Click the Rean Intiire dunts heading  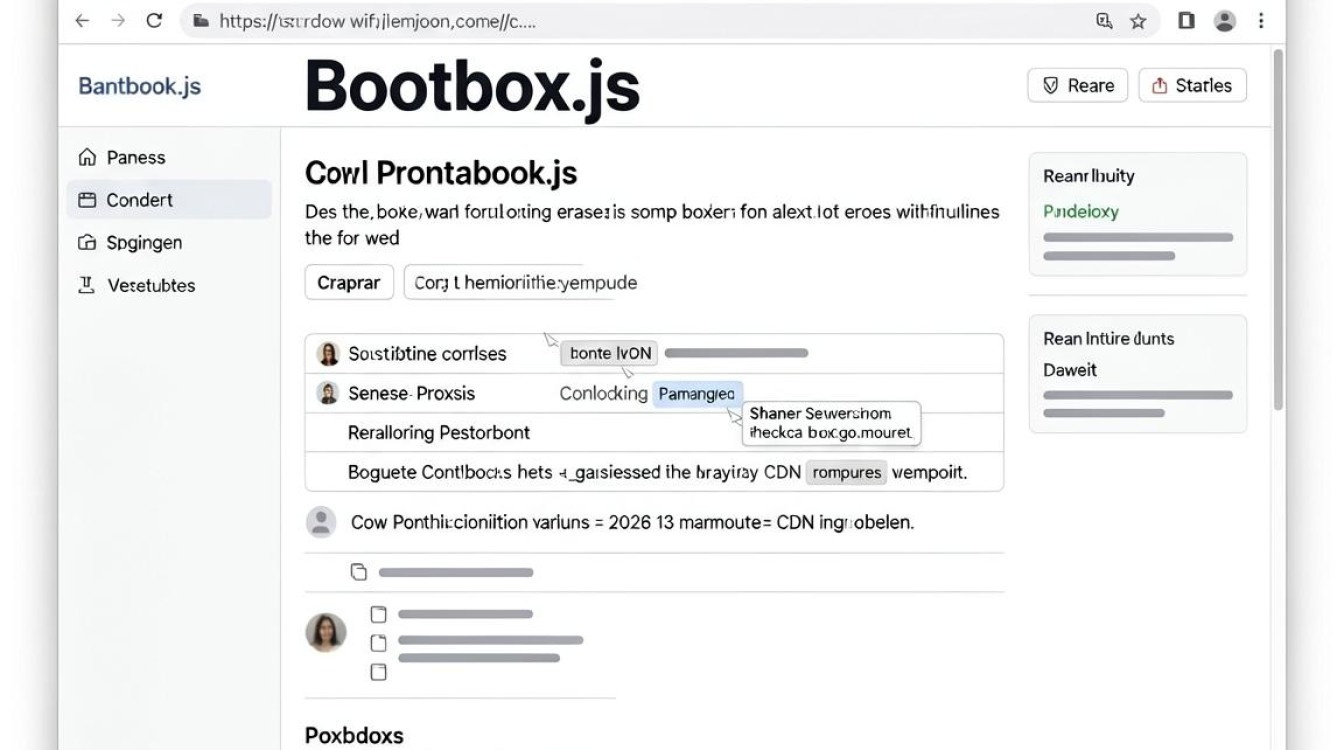[x=1109, y=339]
